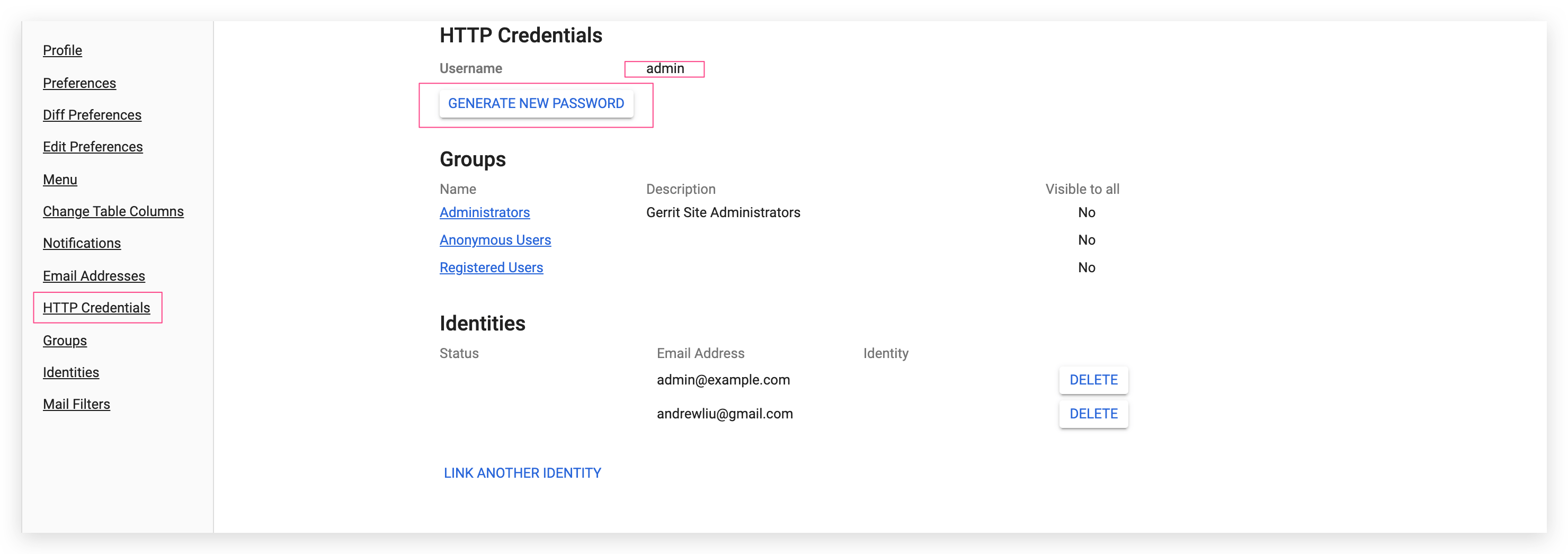
Task: Jump to Edit Preferences section
Action: coord(93,147)
